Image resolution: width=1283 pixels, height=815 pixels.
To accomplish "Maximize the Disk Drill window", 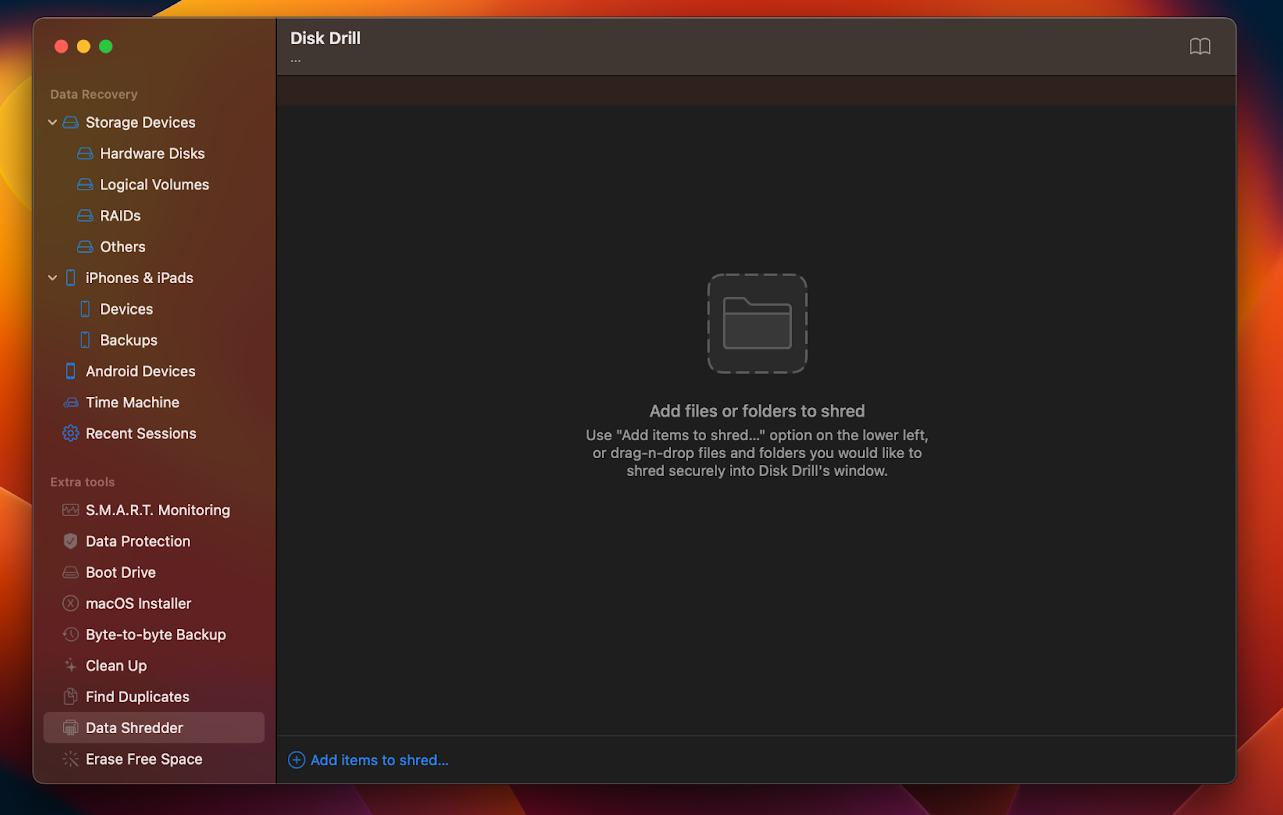I will tap(106, 46).
